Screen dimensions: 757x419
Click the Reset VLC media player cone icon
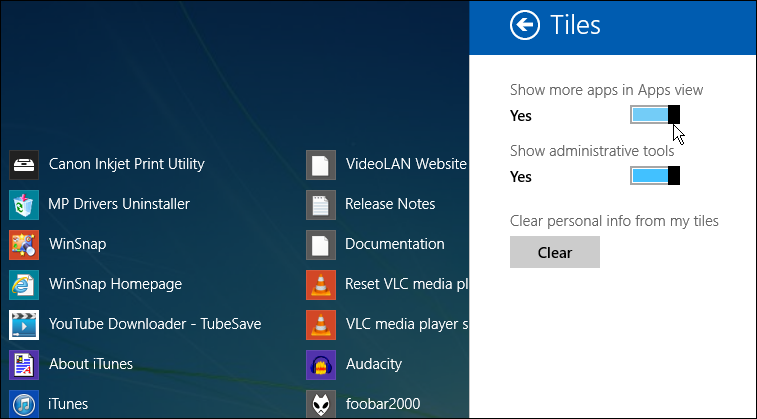click(321, 285)
